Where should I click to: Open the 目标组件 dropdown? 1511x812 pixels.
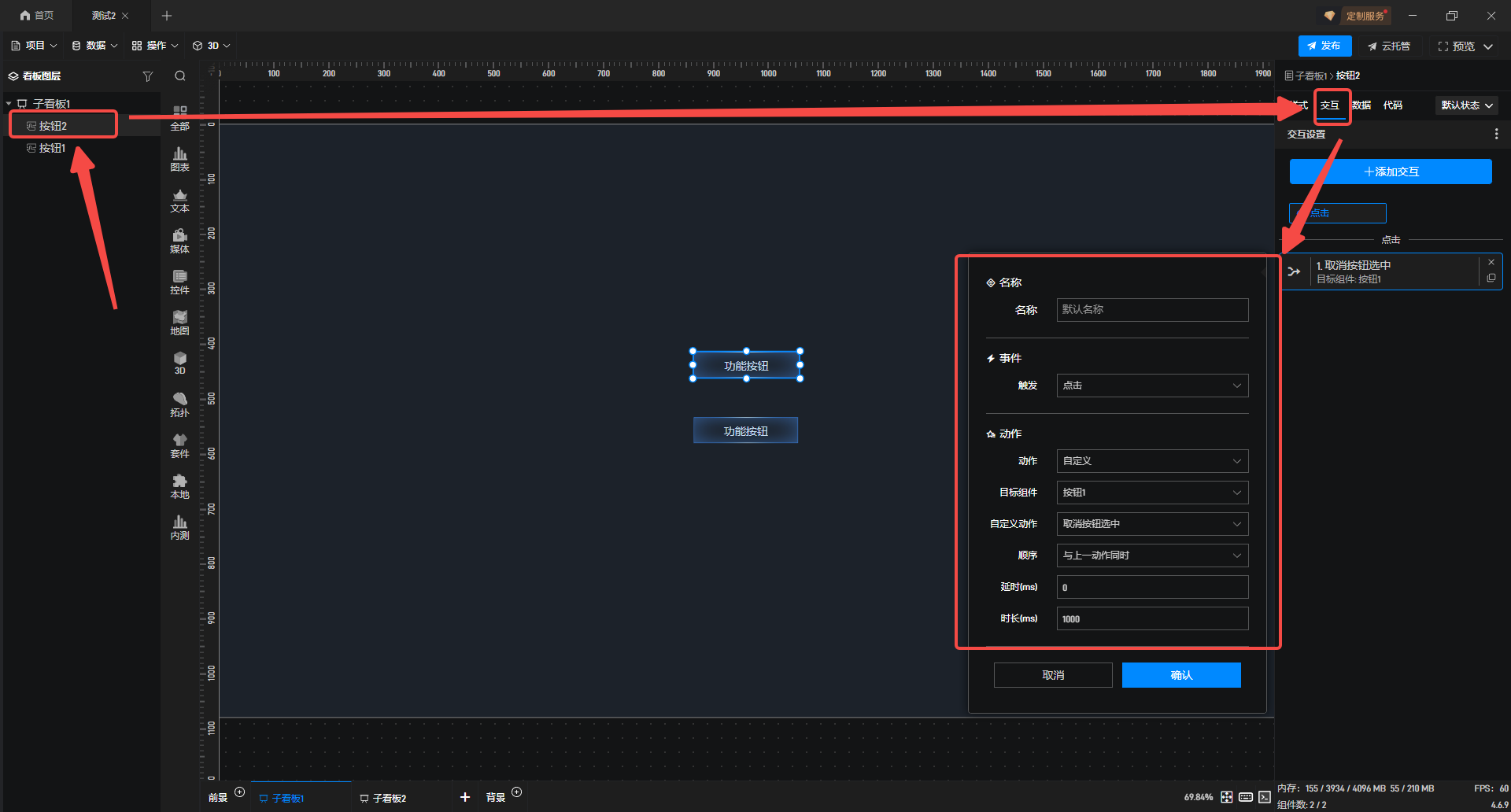(x=1152, y=493)
